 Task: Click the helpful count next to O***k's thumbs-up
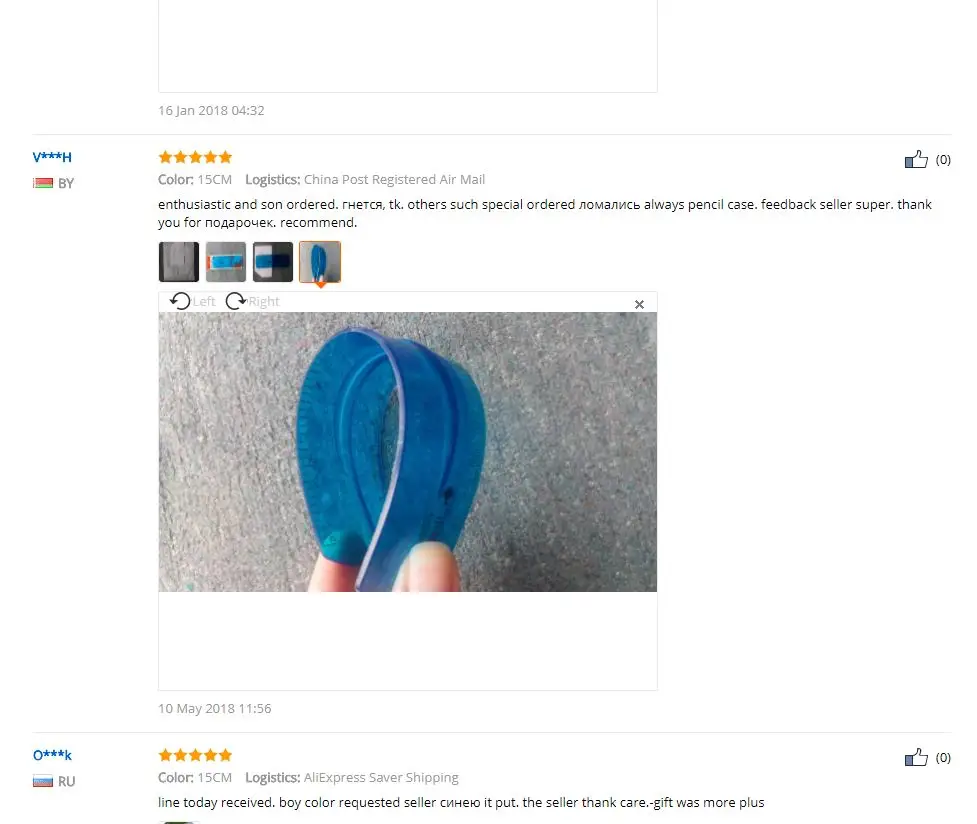(x=943, y=758)
